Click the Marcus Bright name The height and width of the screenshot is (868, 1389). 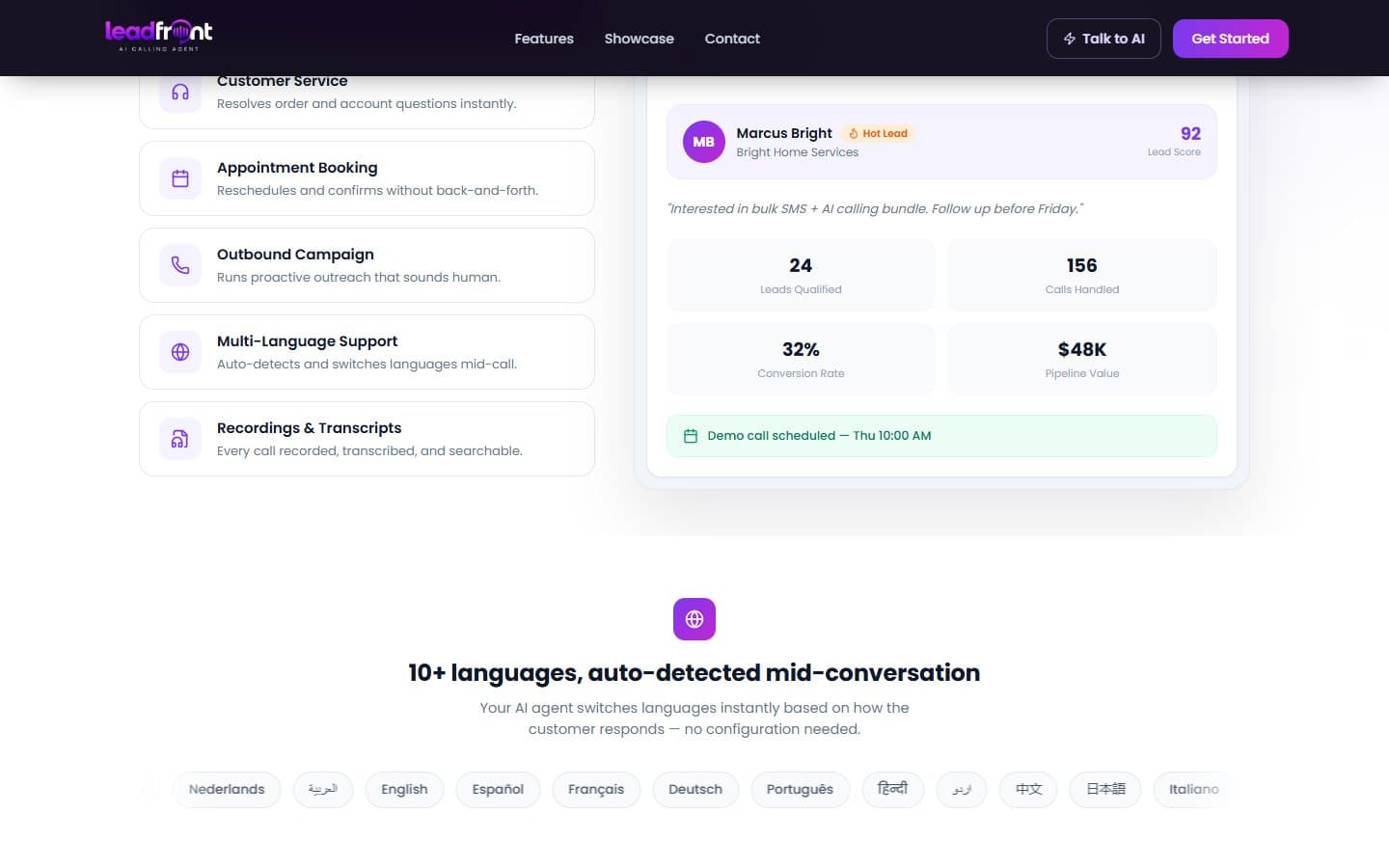[x=784, y=133]
